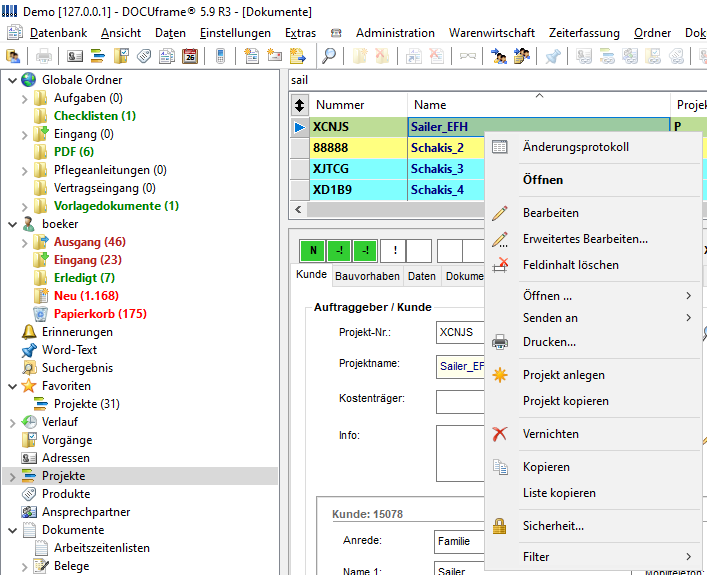Open the magnifying glass search tool
The image size is (707, 575).
(329, 56)
